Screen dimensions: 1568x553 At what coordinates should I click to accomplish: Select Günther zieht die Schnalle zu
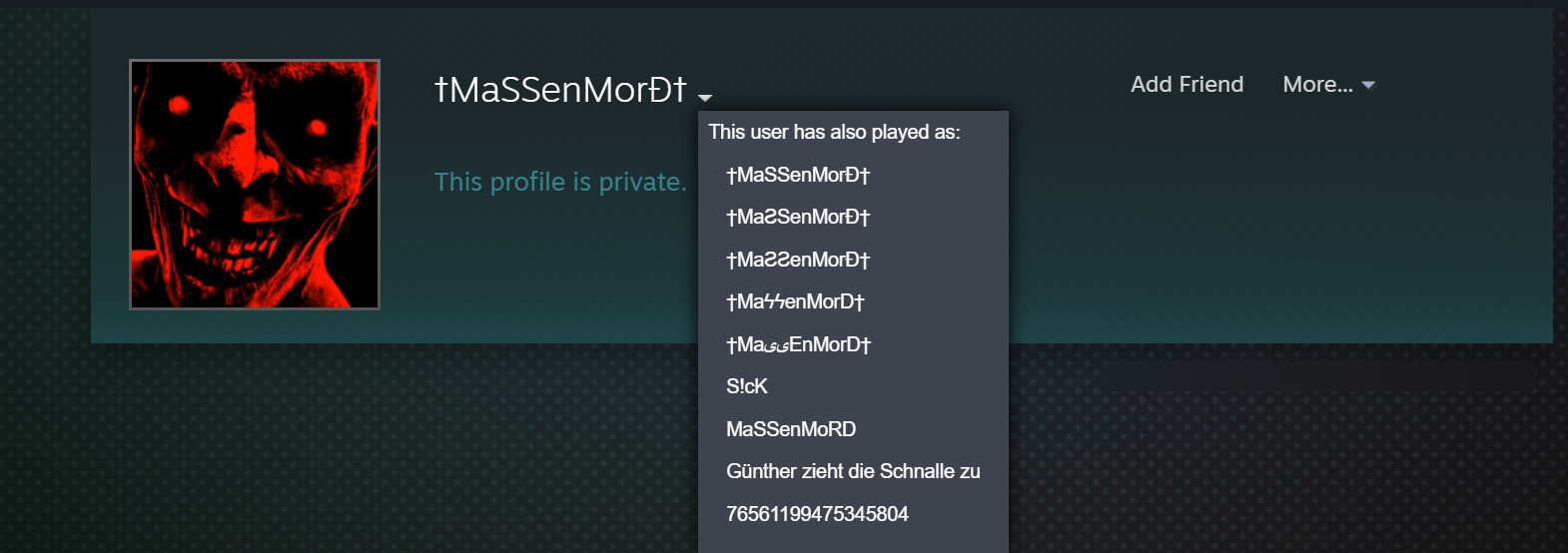pos(853,471)
